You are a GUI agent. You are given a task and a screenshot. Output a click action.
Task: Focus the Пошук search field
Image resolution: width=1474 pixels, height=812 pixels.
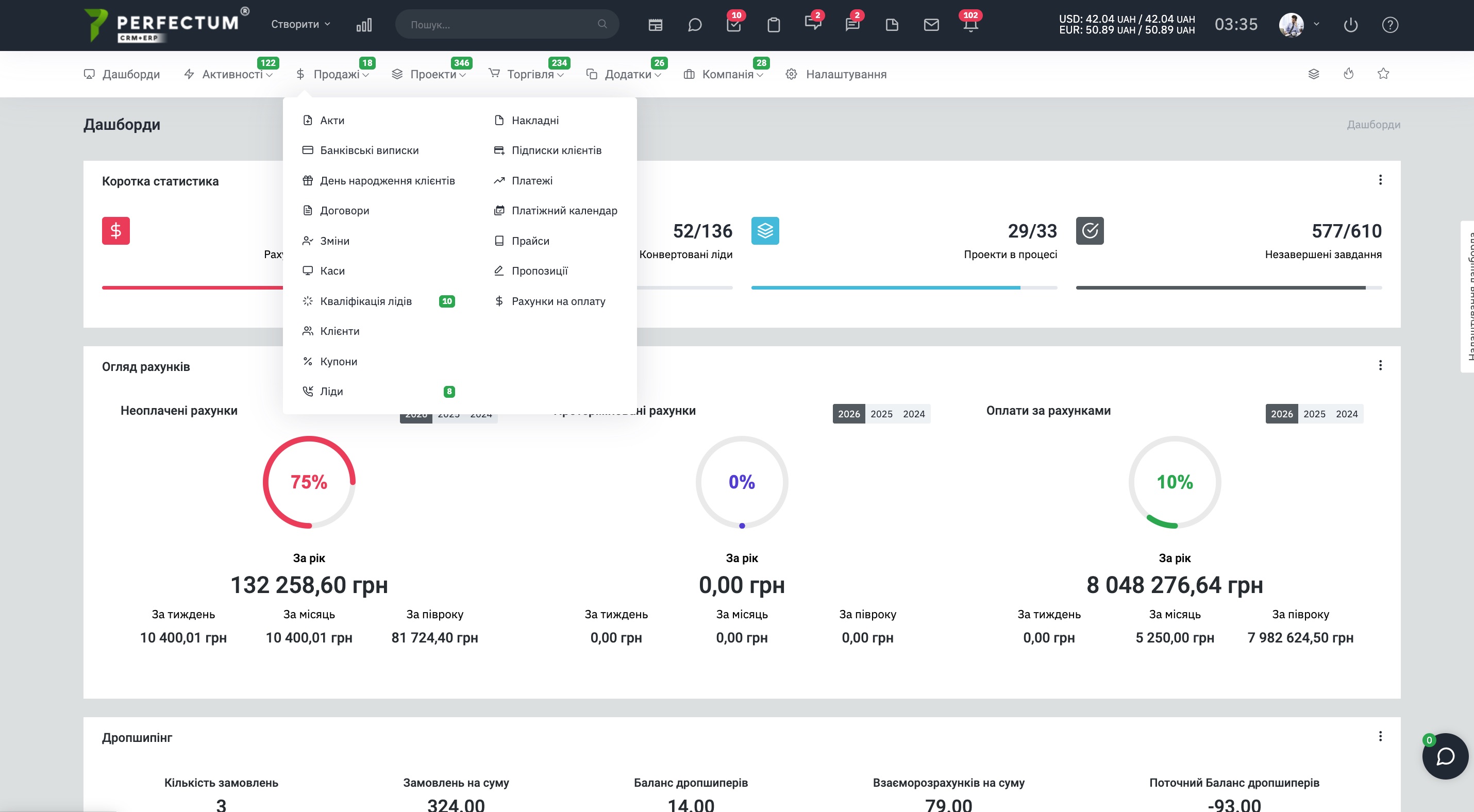click(507, 24)
